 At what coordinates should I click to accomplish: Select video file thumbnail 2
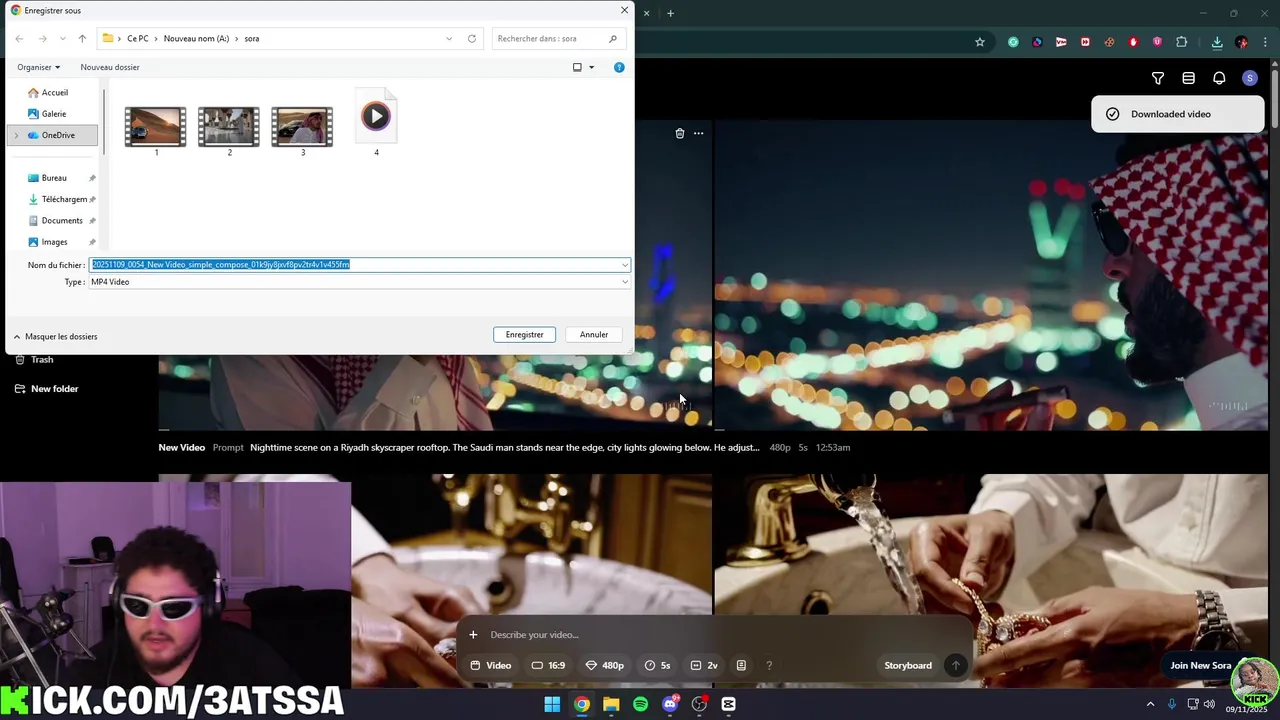[229, 128]
